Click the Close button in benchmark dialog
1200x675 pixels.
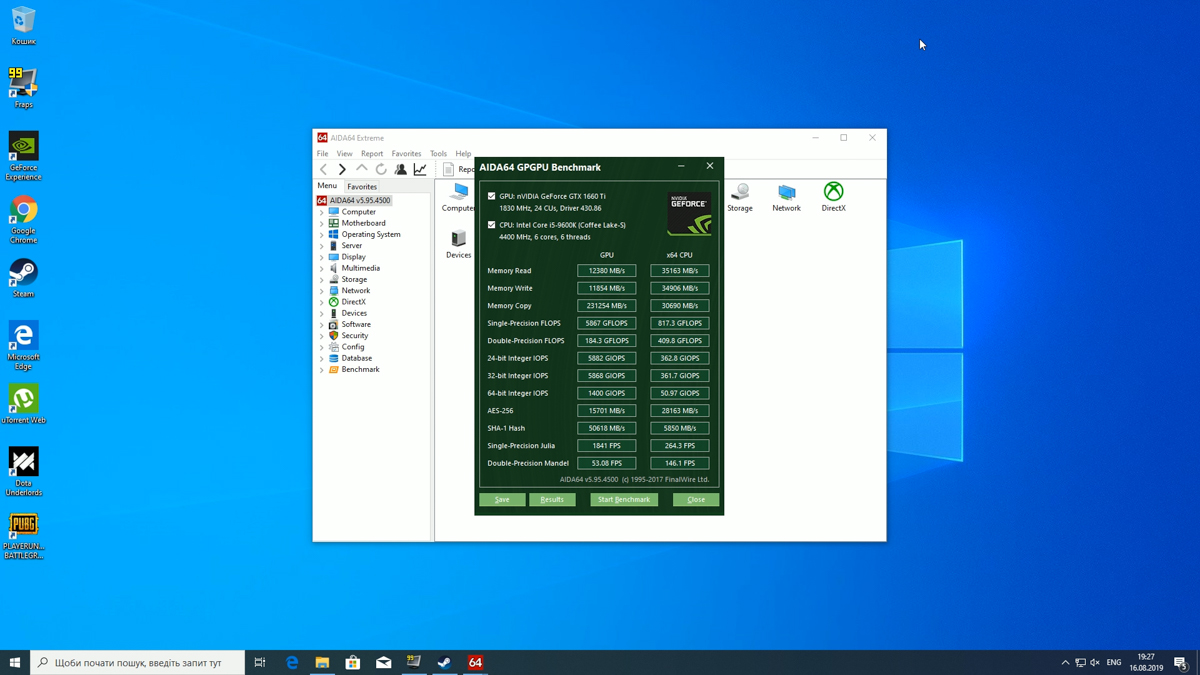[x=696, y=499]
